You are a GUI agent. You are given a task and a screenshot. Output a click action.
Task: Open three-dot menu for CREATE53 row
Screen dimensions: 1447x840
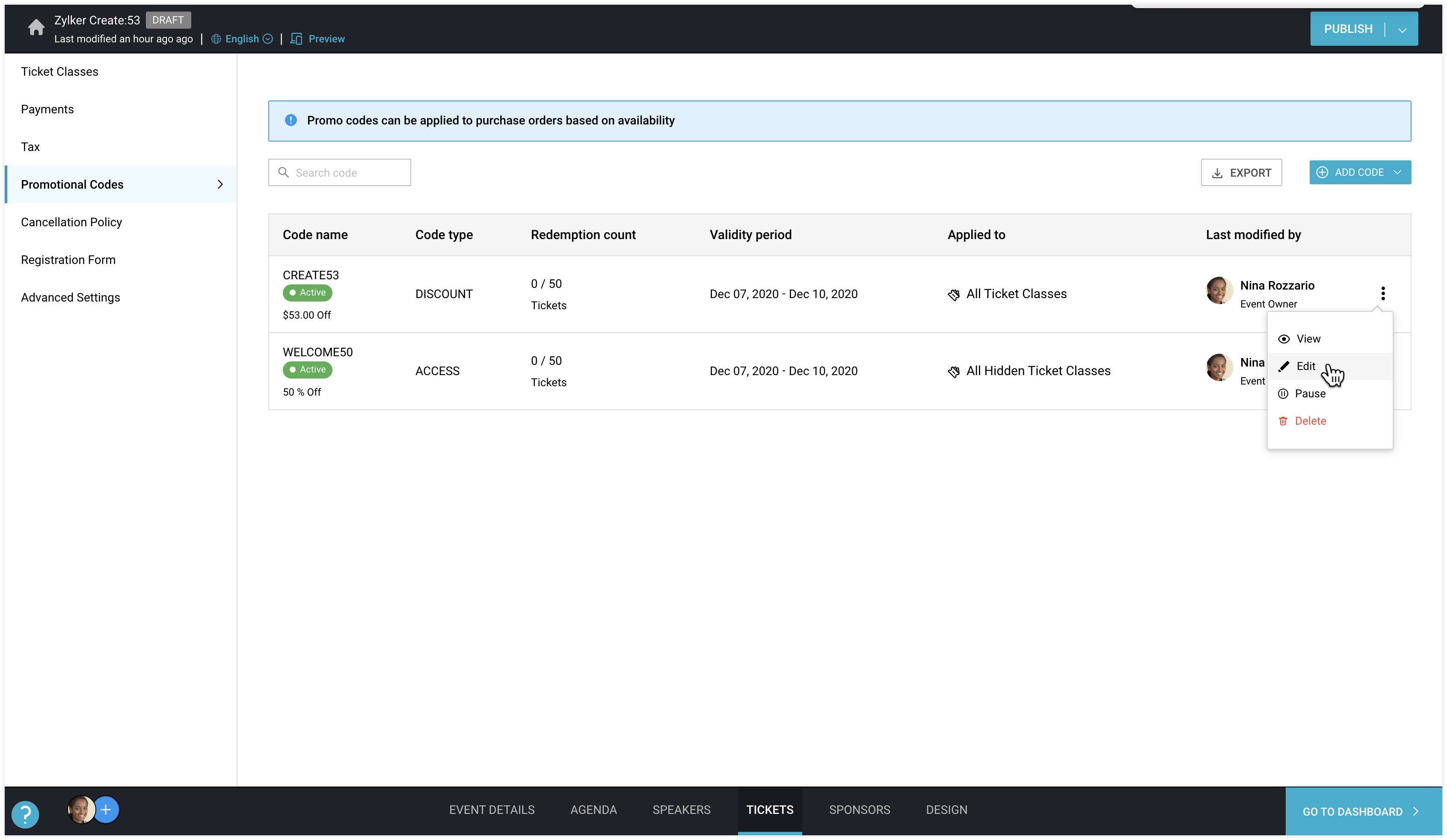[x=1383, y=293]
